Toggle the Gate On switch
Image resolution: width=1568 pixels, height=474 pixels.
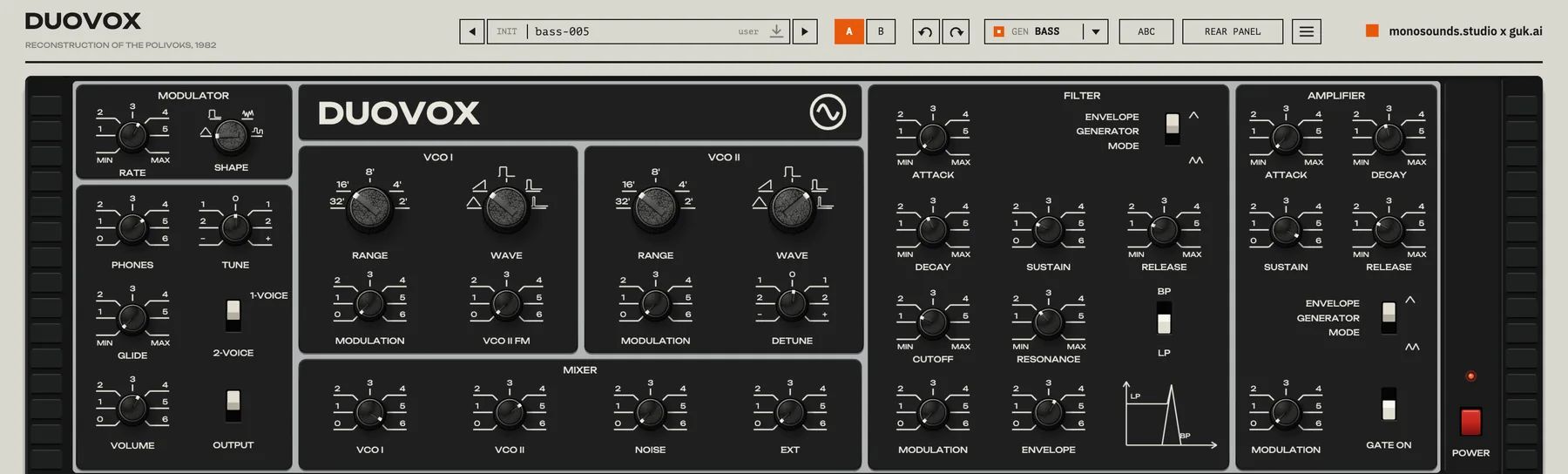(x=1389, y=404)
